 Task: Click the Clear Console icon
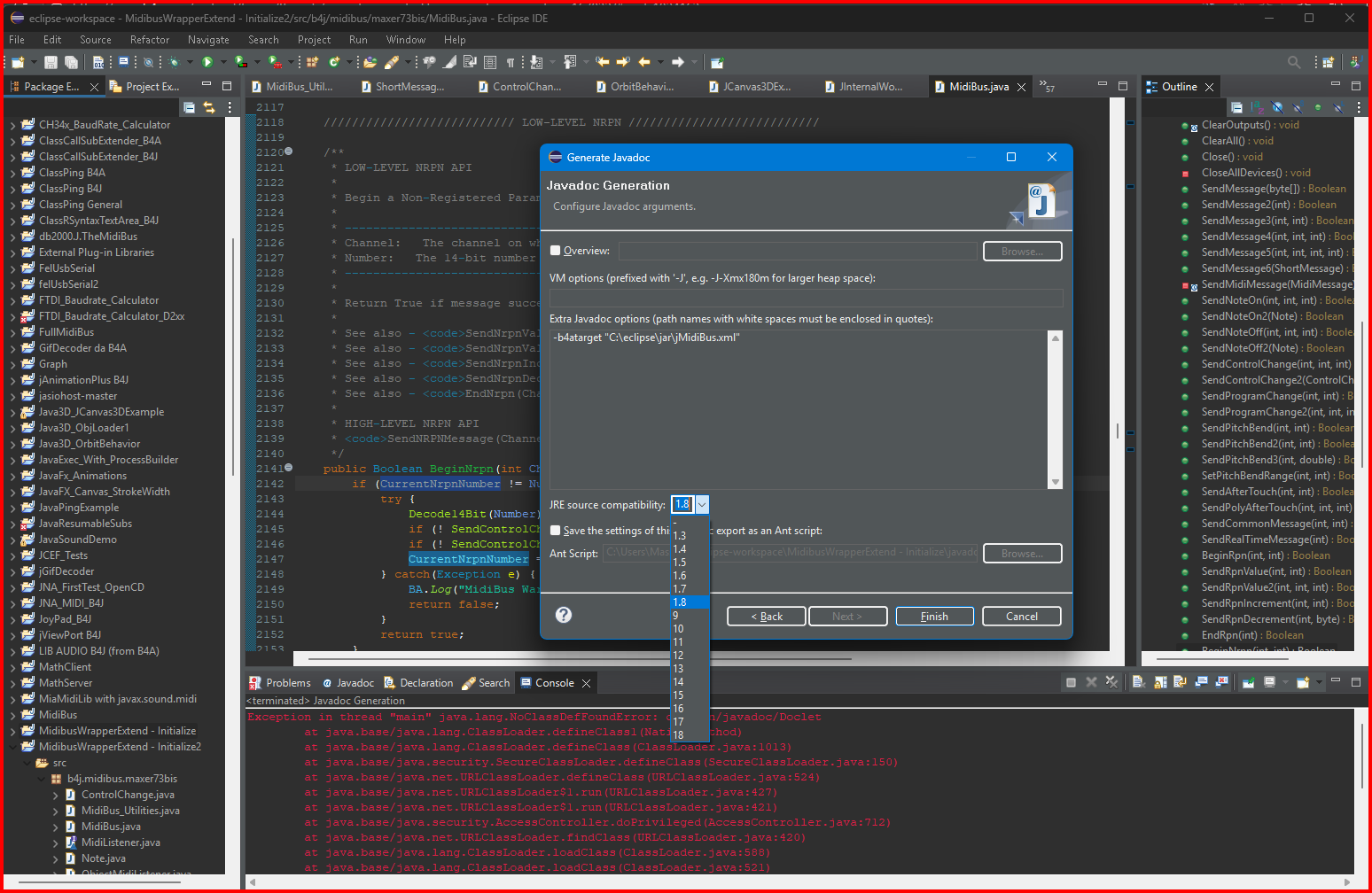click(1139, 682)
